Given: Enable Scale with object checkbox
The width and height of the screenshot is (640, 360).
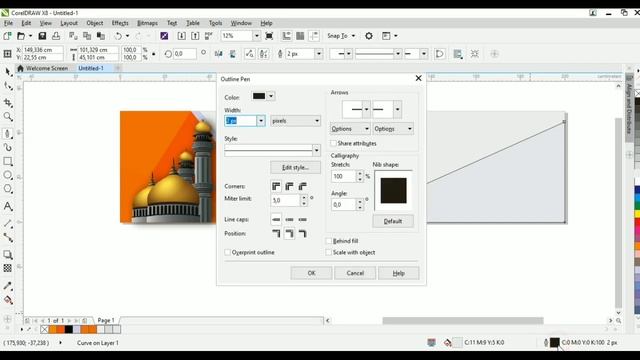Looking at the screenshot, I should point(328,252).
